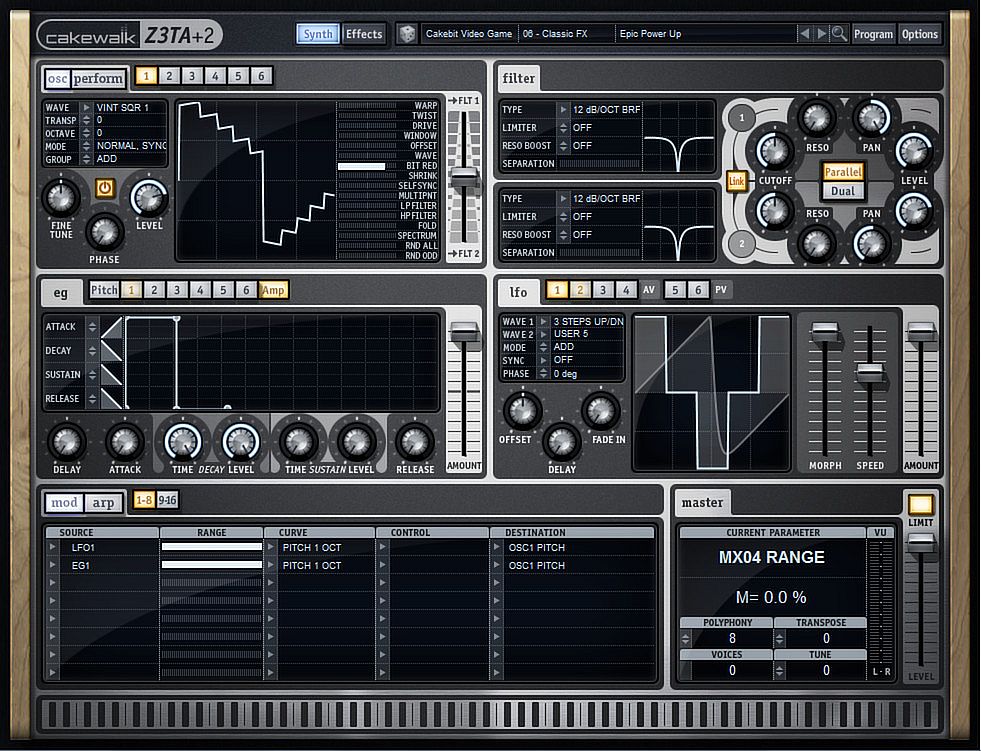Open PITCH 1 OCT curve arrow in LFO1 row

271,547
